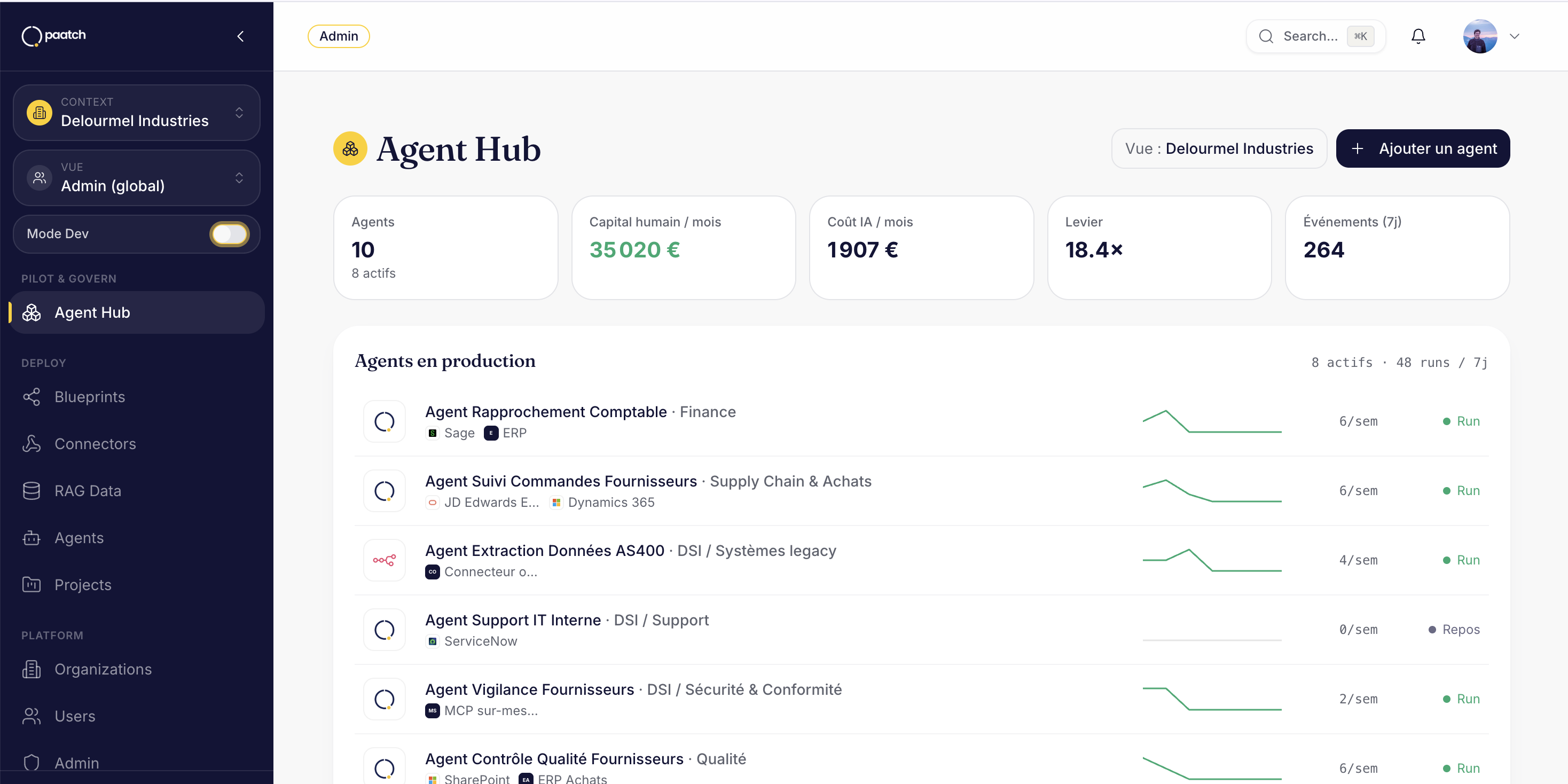
Task: Click the Admin (global) users icon
Action: coord(40,178)
